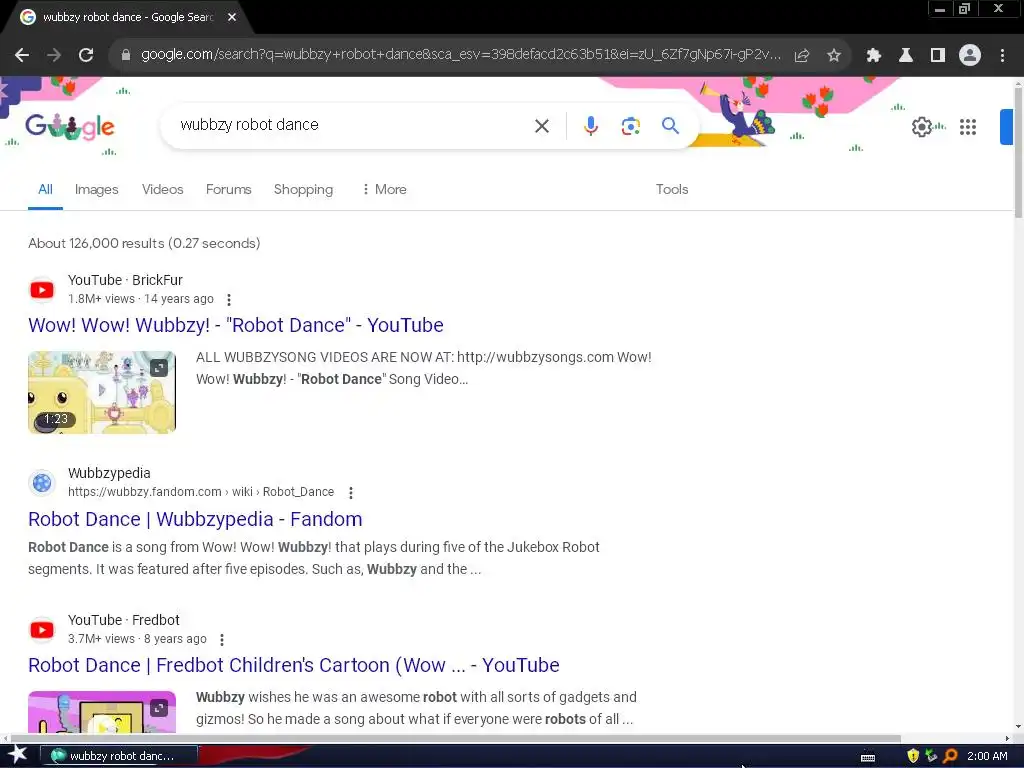The image size is (1024, 768).
Task: Click the wubbzy.fandom.com URL breadcrumb
Action: (200, 492)
